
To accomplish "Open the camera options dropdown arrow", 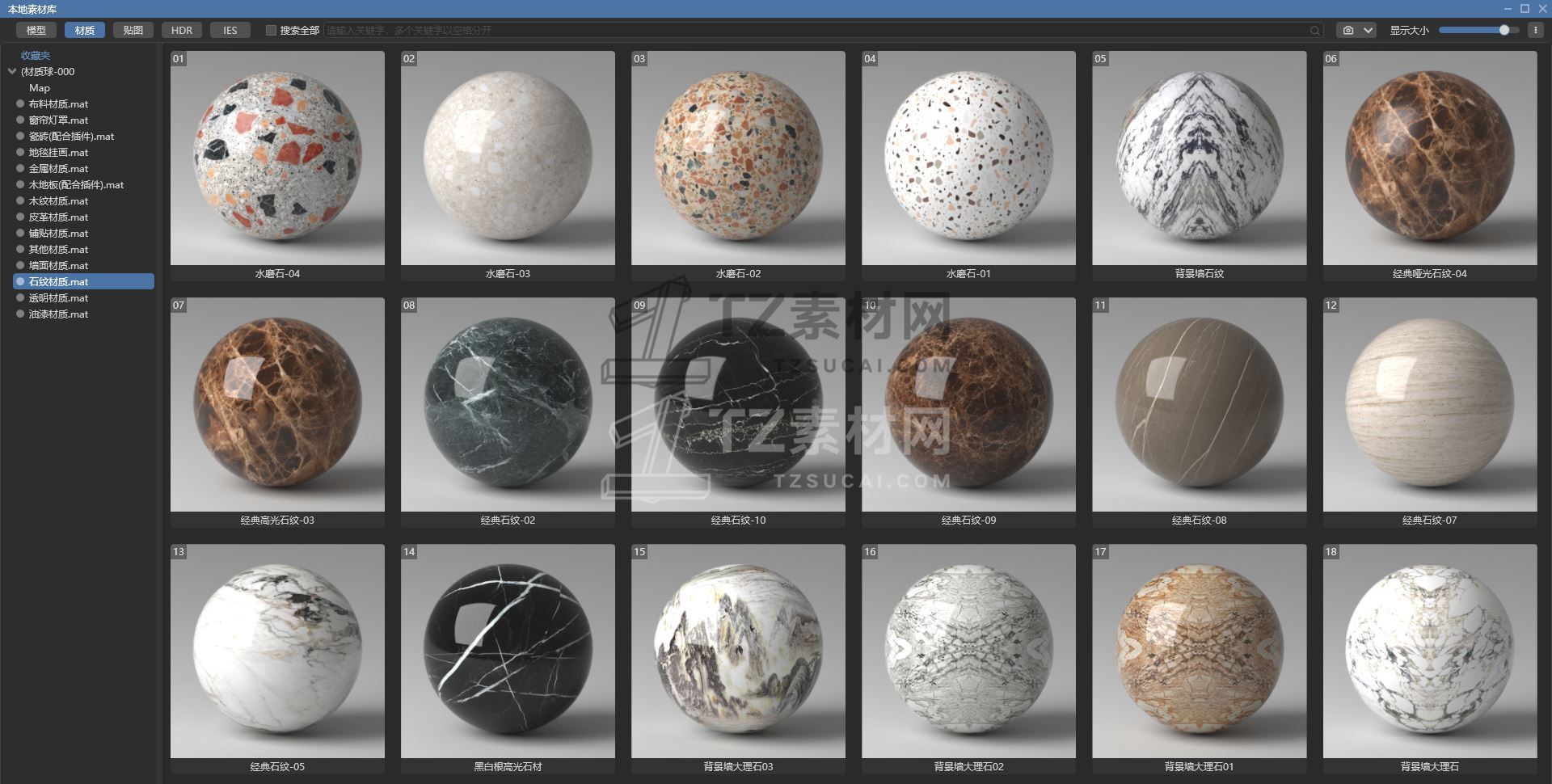I will [x=1368, y=31].
